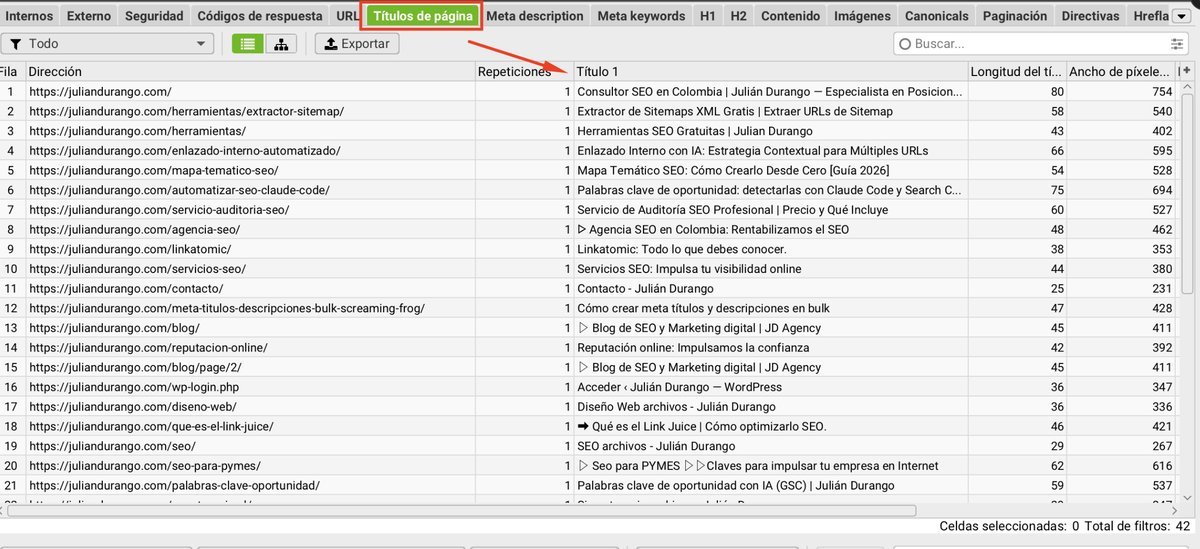Click the funnel icon in filter box

[x=16, y=44]
